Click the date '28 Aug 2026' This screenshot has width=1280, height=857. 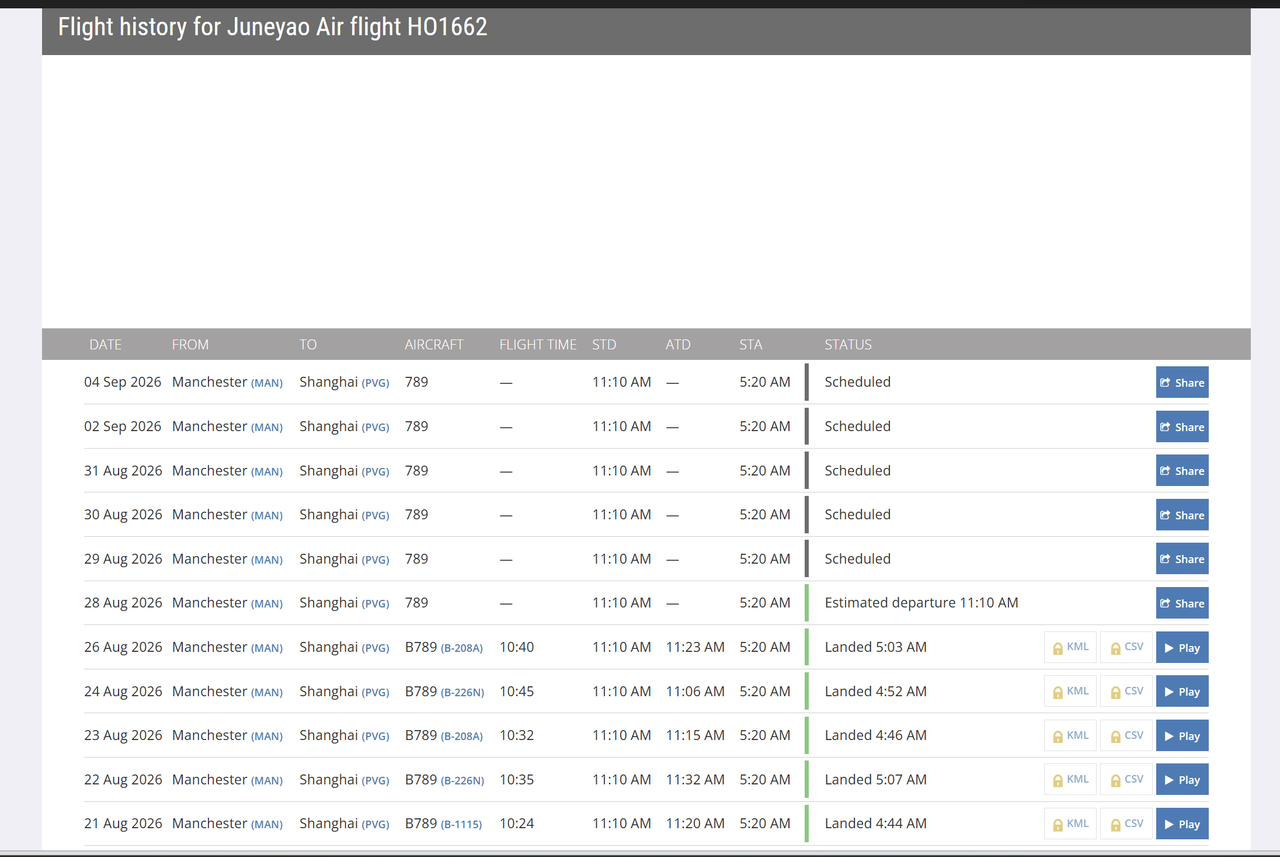point(123,603)
